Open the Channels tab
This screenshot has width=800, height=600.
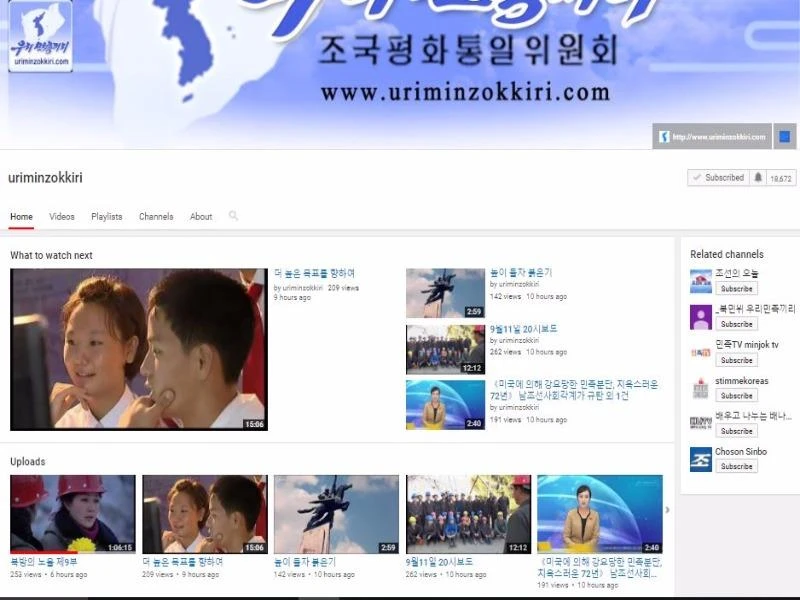tap(156, 217)
